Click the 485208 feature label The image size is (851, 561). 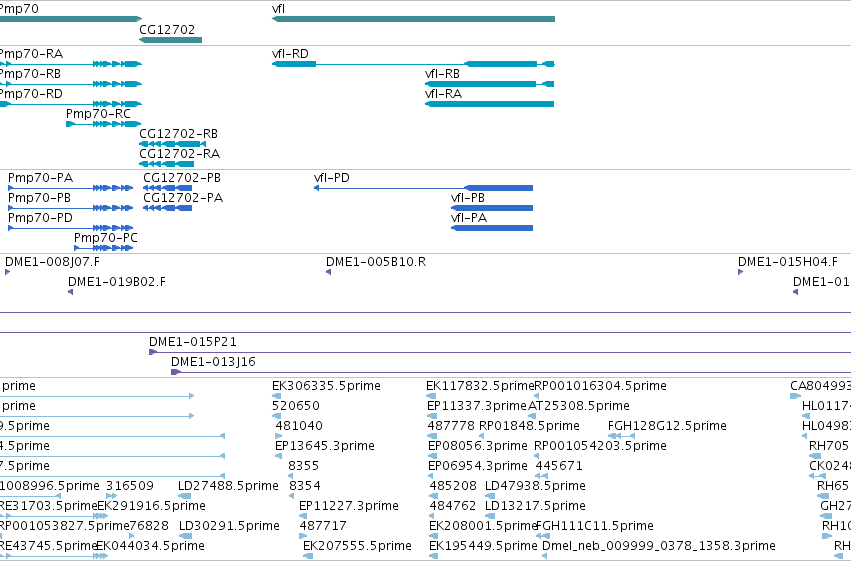pos(453,486)
